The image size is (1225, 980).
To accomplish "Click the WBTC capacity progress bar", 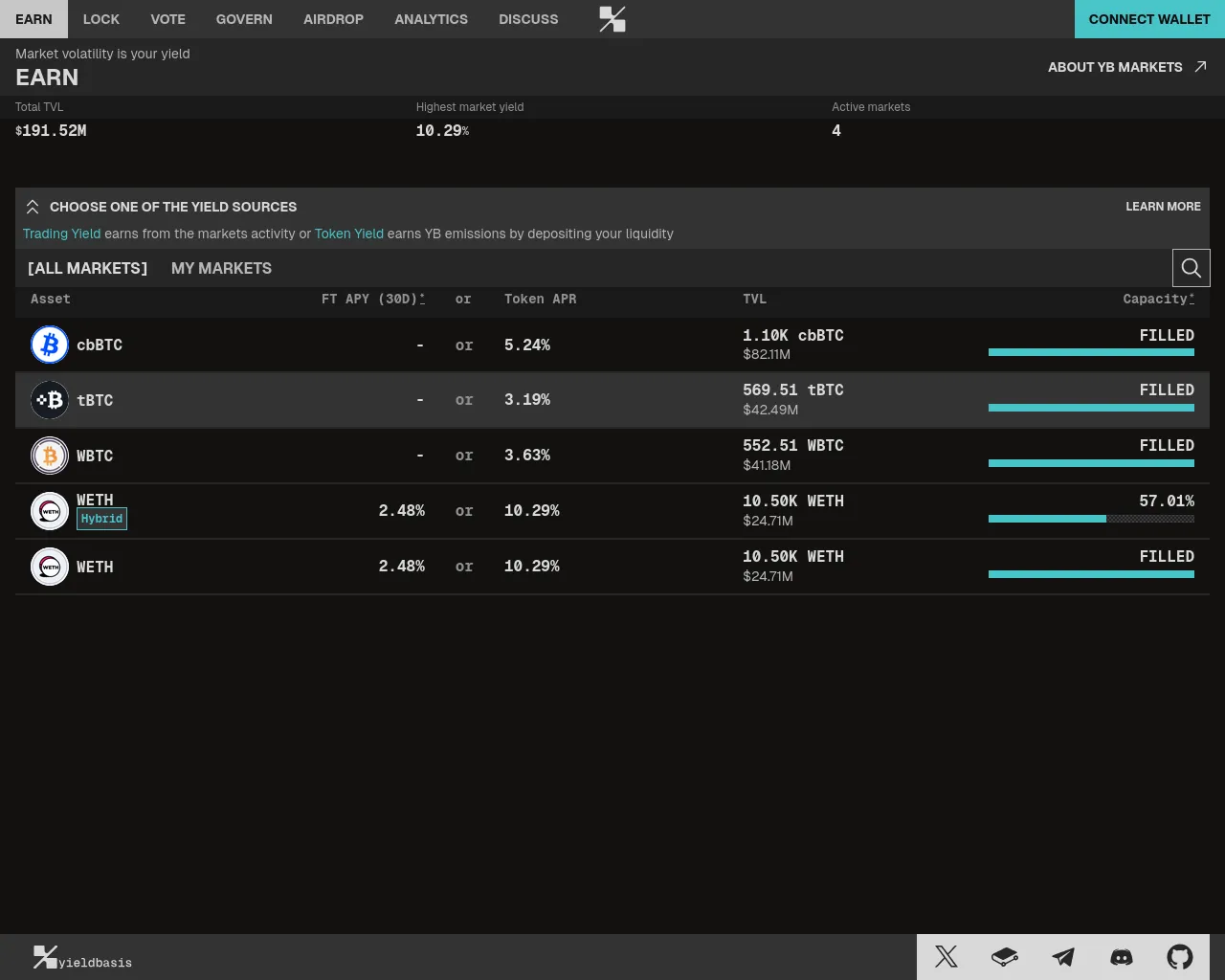I will [1091, 463].
